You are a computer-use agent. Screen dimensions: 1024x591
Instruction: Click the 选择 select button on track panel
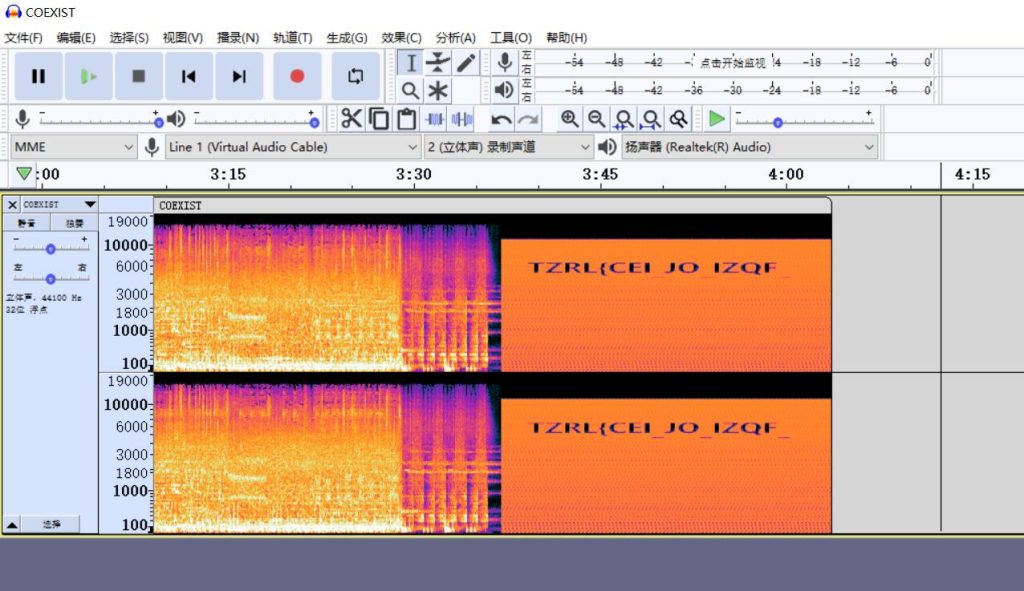[x=51, y=524]
